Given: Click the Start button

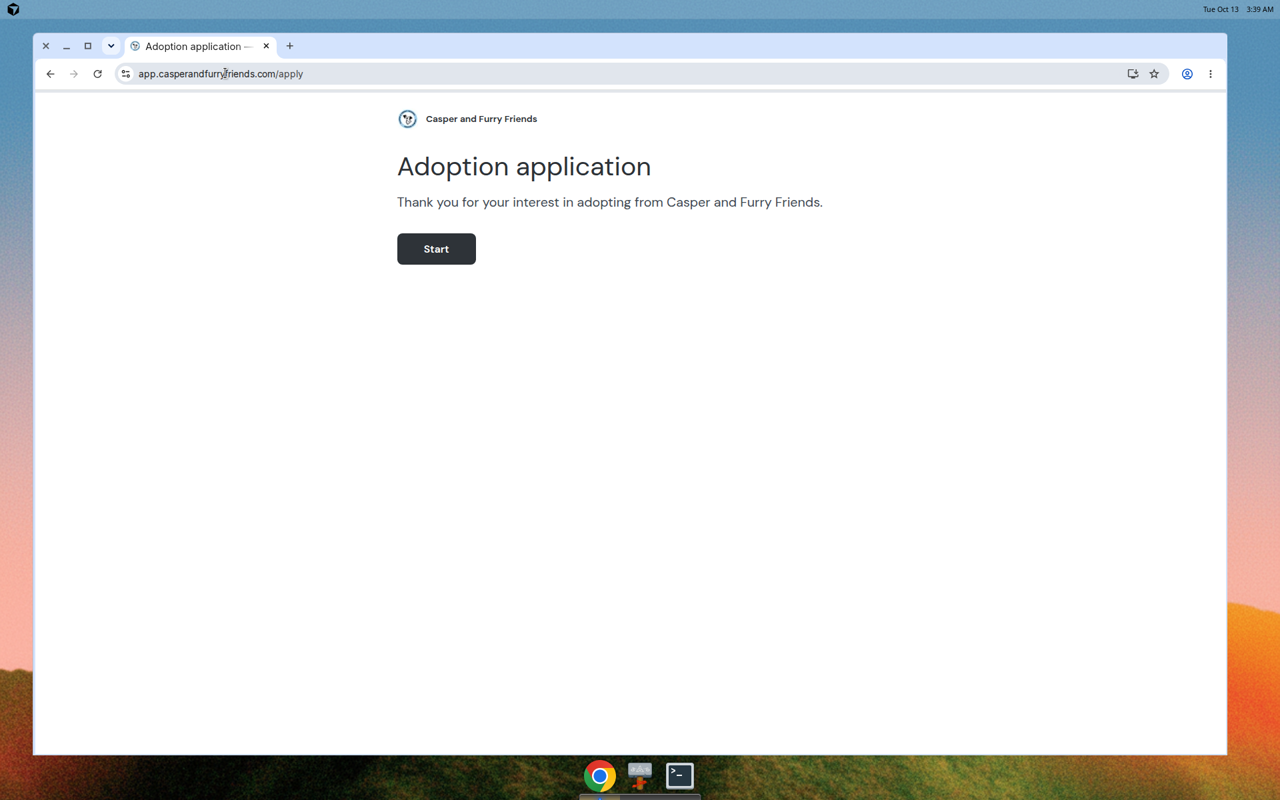Looking at the screenshot, I should (x=436, y=249).
